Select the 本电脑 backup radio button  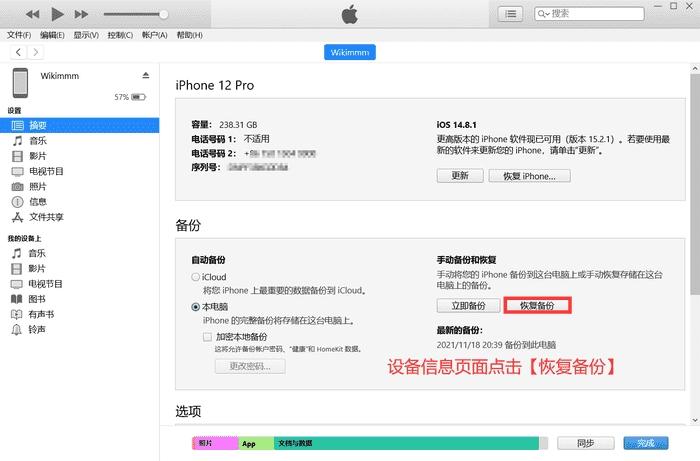[x=196, y=307]
